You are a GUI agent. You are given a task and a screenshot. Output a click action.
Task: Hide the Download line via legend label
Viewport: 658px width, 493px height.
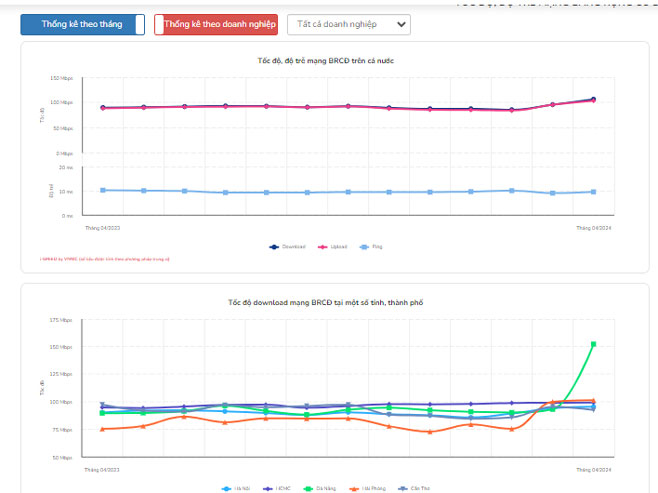[x=294, y=246]
